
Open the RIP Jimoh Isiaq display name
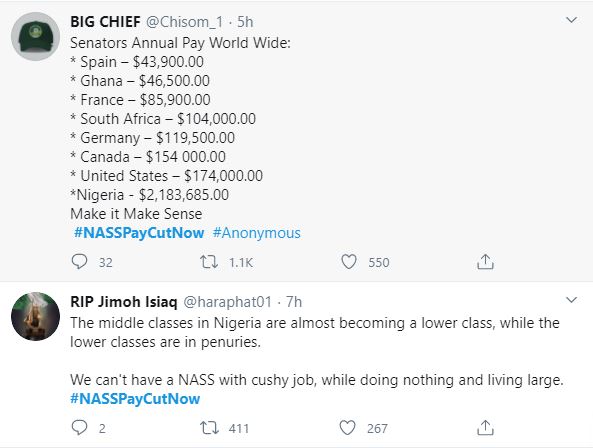tap(124, 302)
